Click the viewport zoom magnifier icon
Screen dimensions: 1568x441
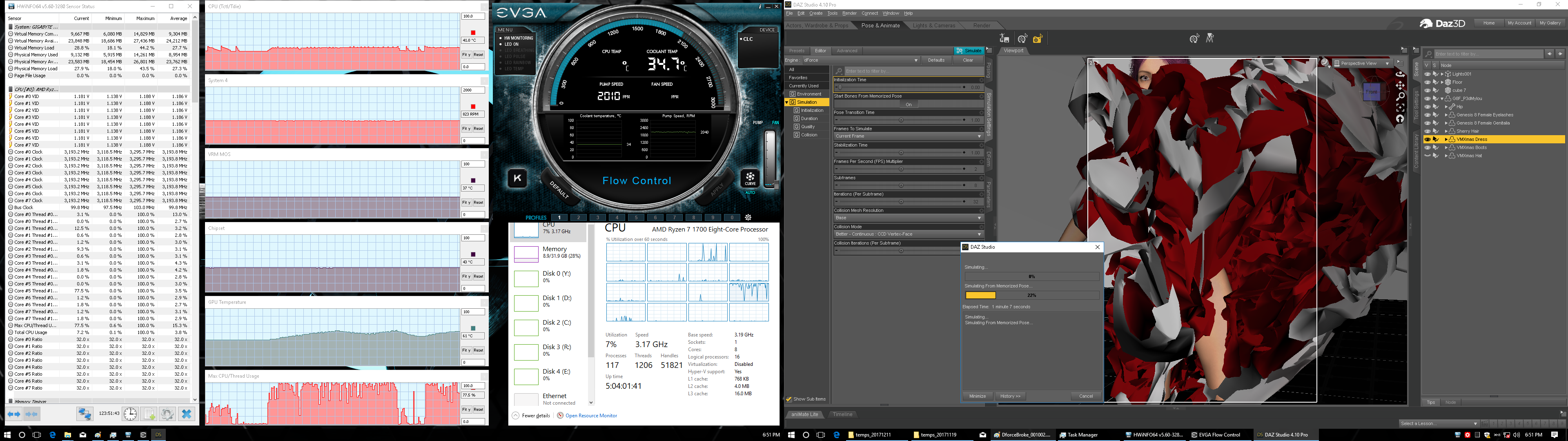click(1400, 96)
